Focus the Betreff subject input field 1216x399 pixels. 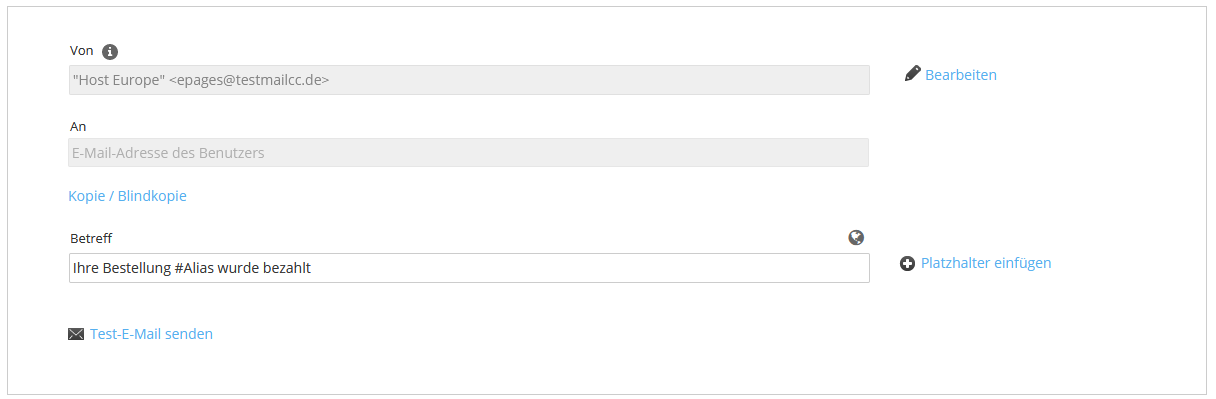(469, 268)
